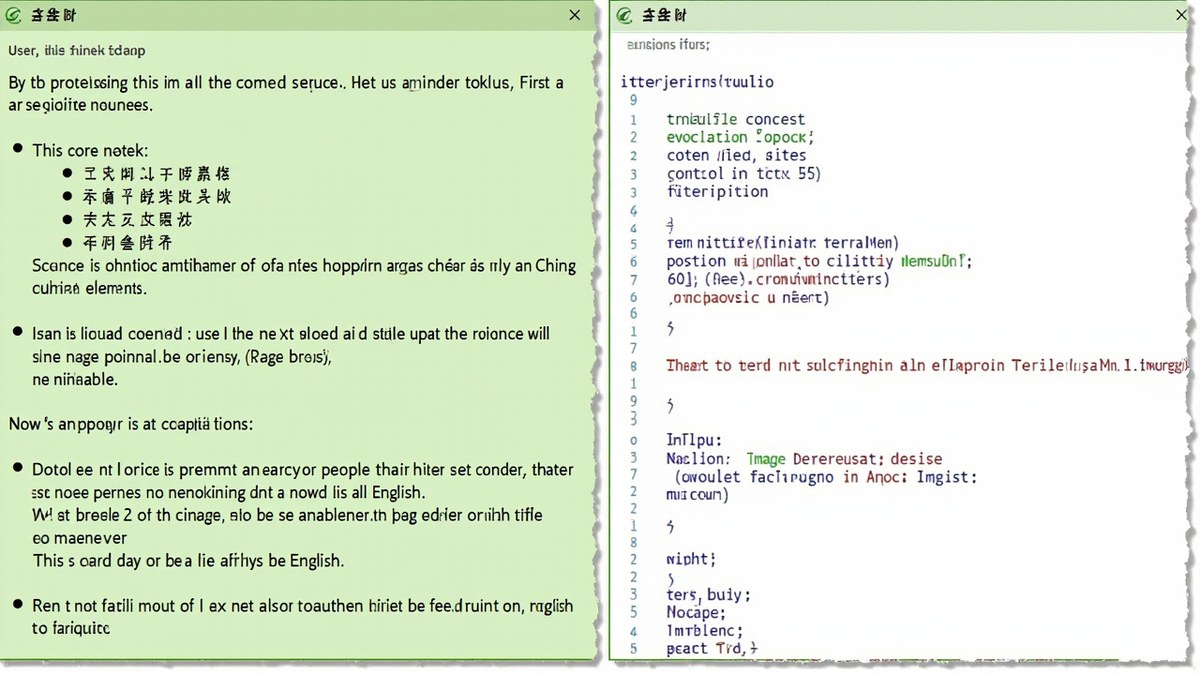The image size is (1200, 675).
Task: Close the right code window
Action: pos(1180,15)
